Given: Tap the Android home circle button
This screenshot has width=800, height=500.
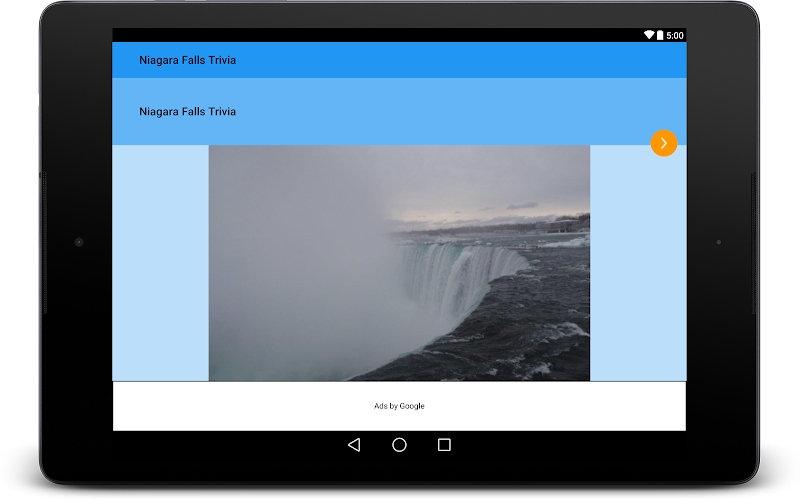Looking at the screenshot, I should tap(399, 445).
